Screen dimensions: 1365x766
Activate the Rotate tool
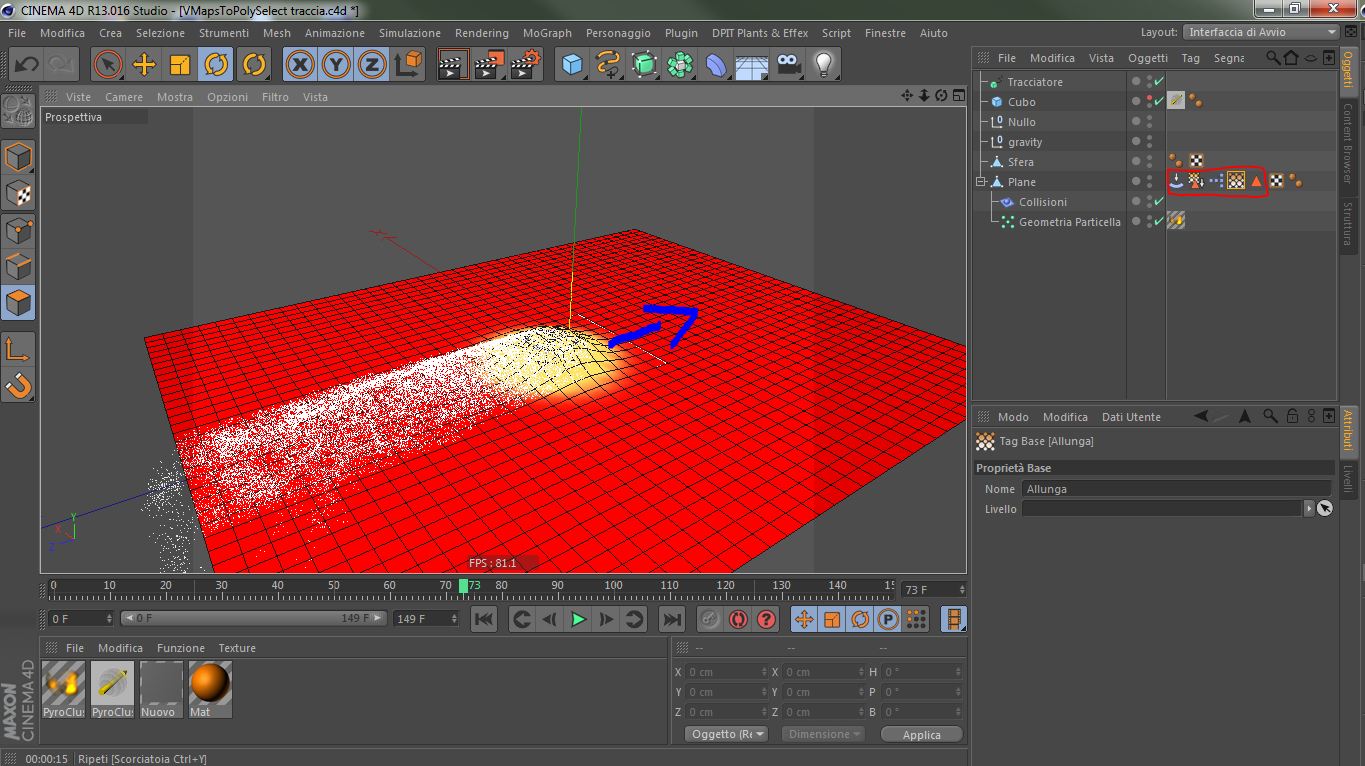tap(216, 65)
